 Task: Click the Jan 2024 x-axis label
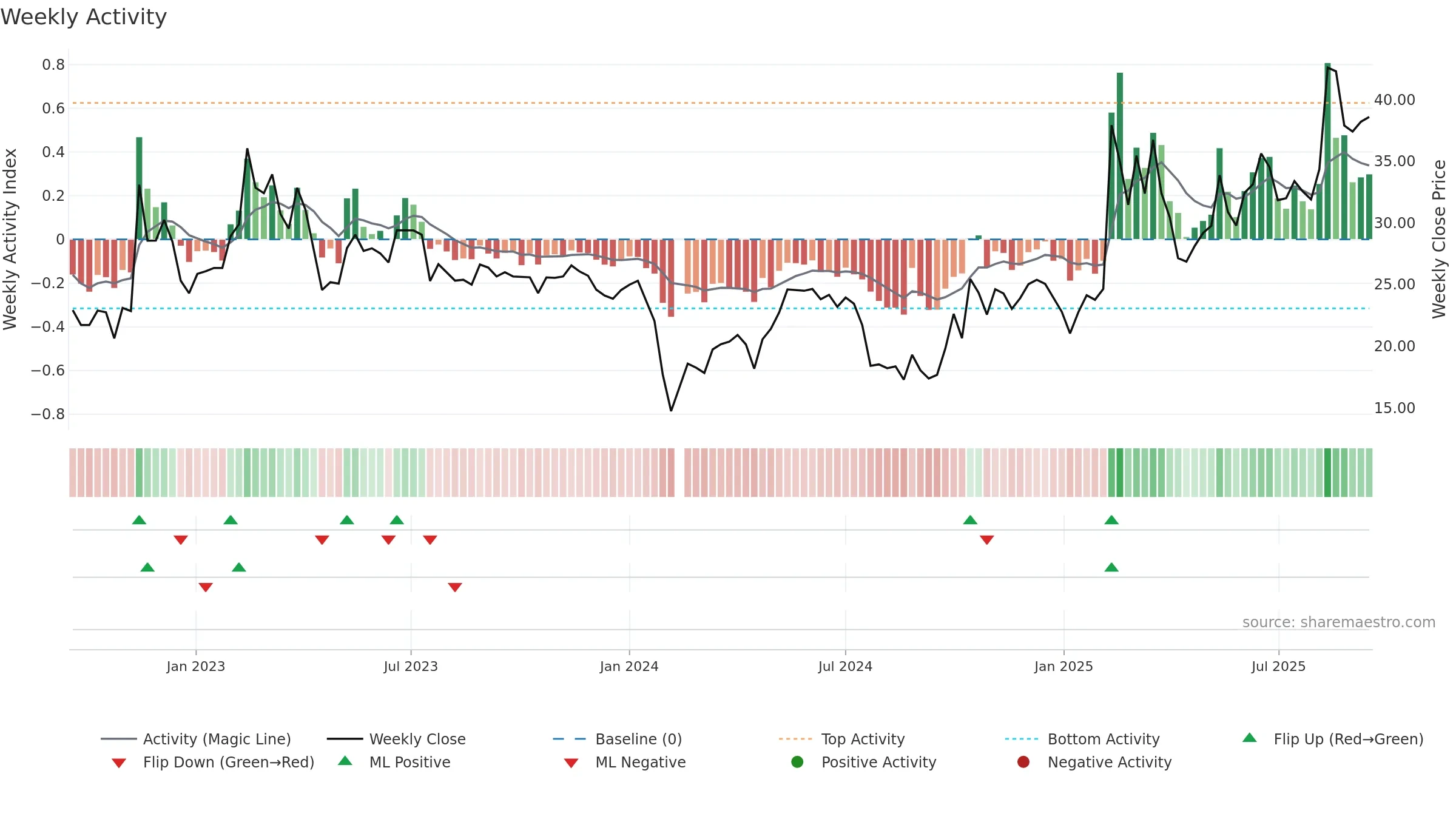tap(629, 666)
